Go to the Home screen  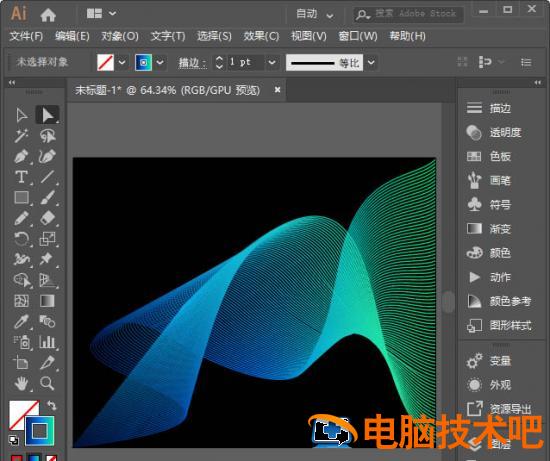click(48, 14)
